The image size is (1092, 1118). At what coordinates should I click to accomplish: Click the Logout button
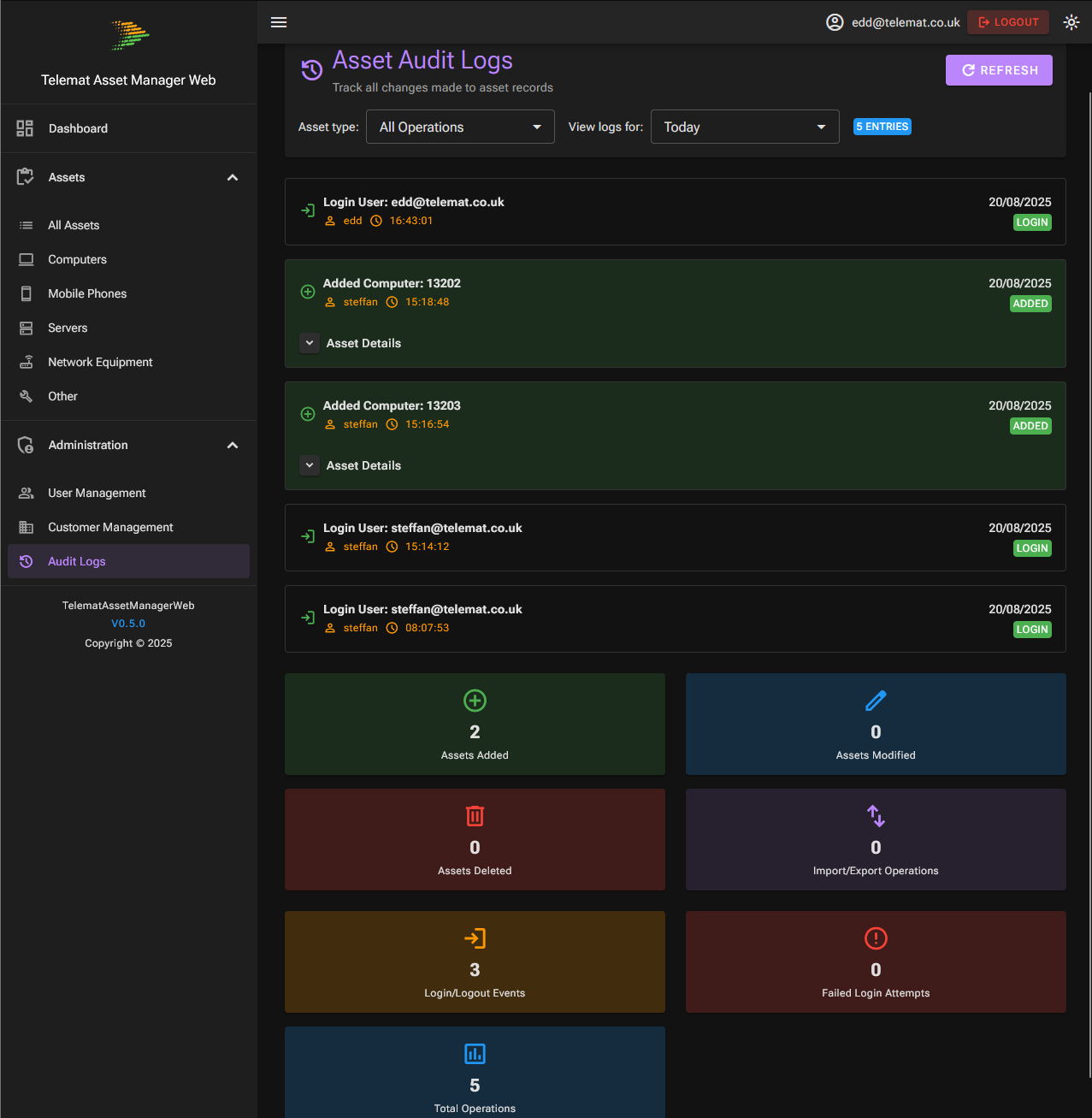pyautogui.click(x=1007, y=22)
